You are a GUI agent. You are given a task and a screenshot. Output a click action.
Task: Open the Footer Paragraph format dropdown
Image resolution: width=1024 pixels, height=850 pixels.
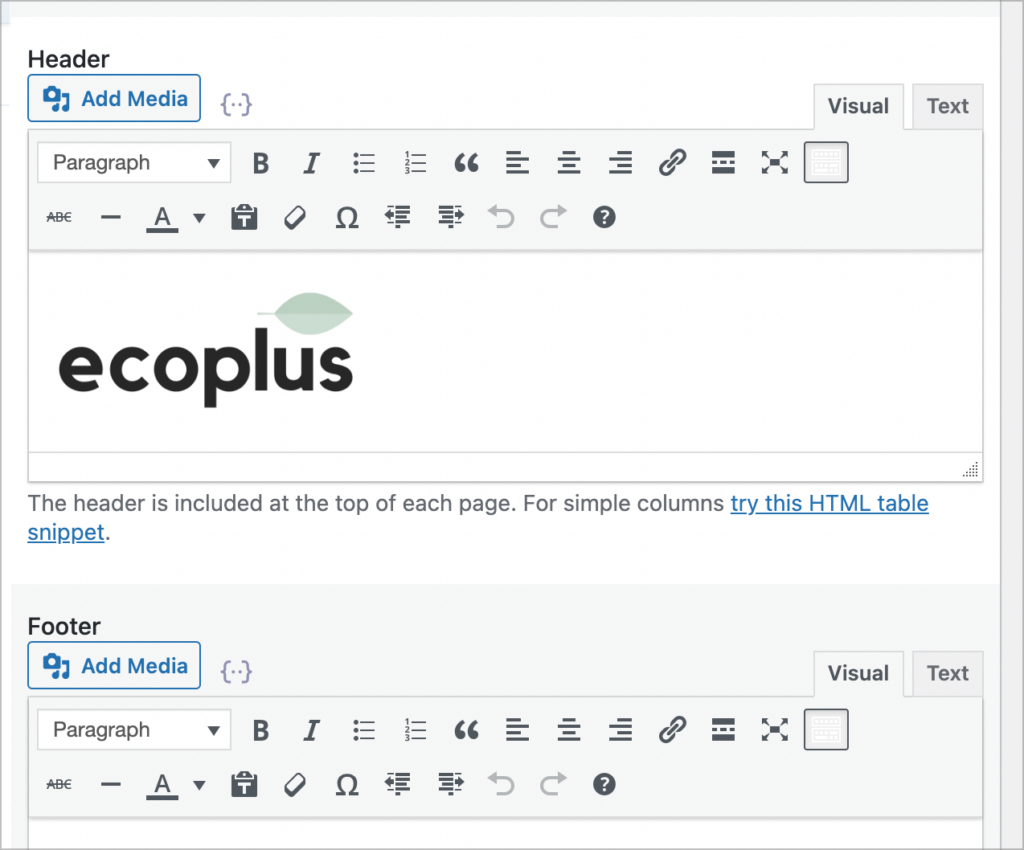click(x=134, y=731)
